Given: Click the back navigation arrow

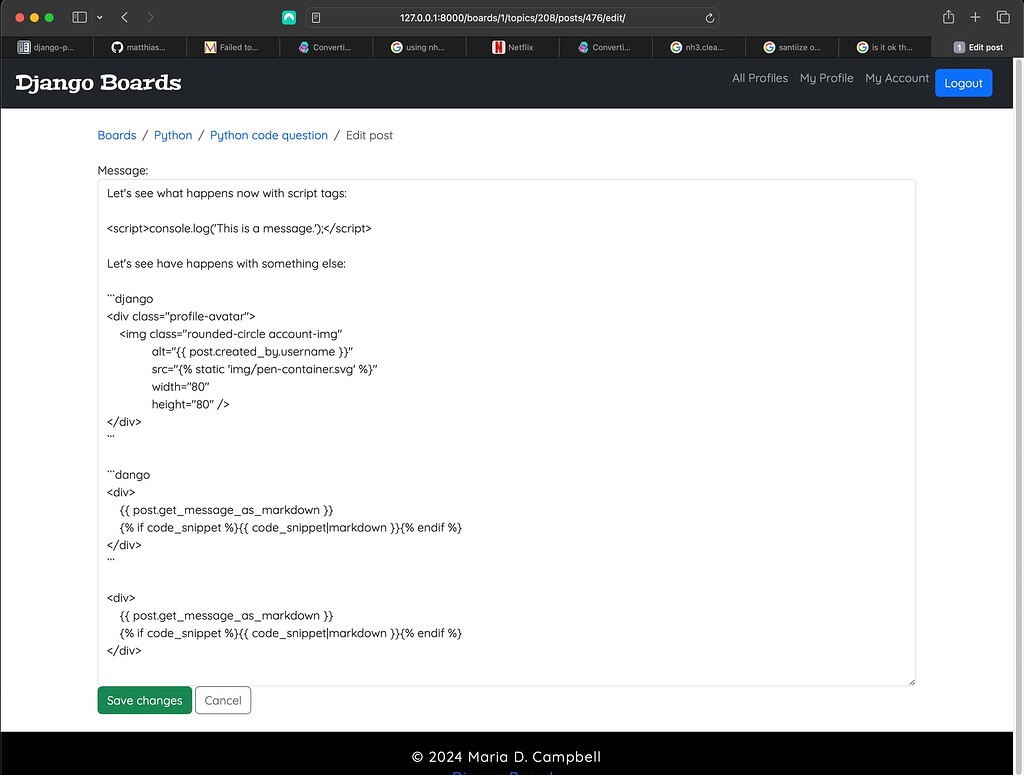Looking at the screenshot, I should click(124, 17).
